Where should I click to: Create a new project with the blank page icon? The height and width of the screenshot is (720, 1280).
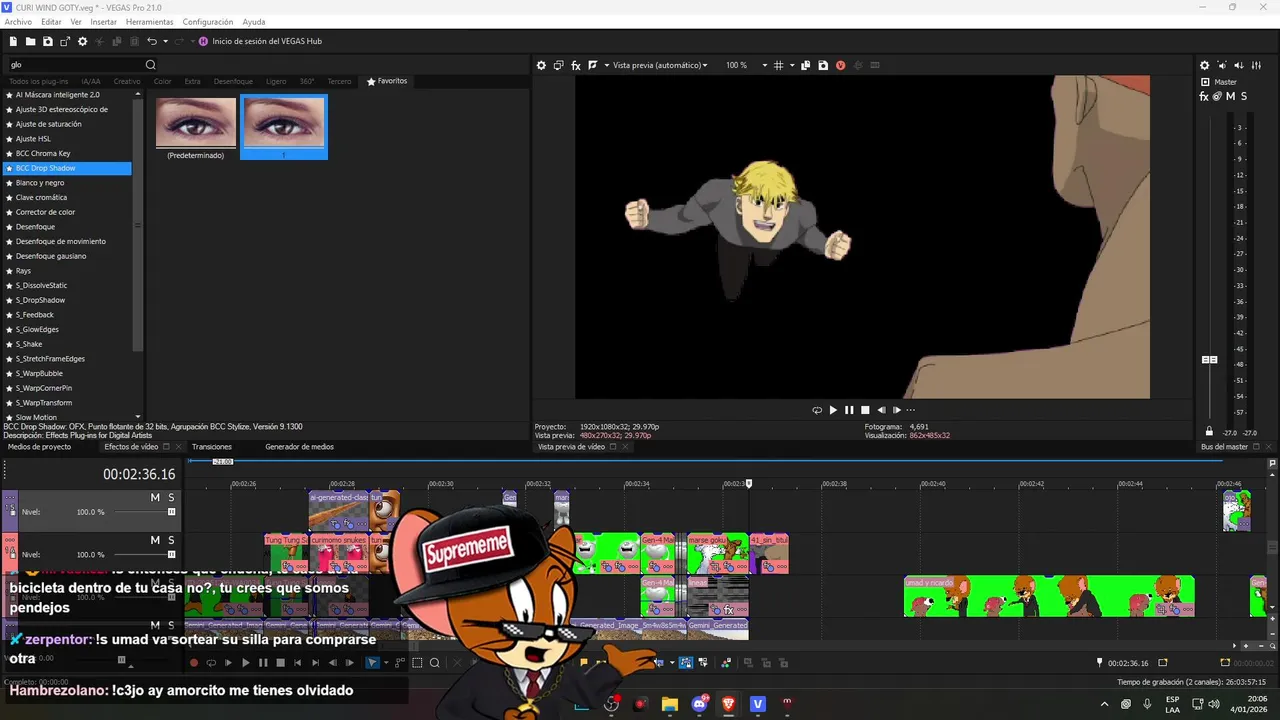point(13,41)
